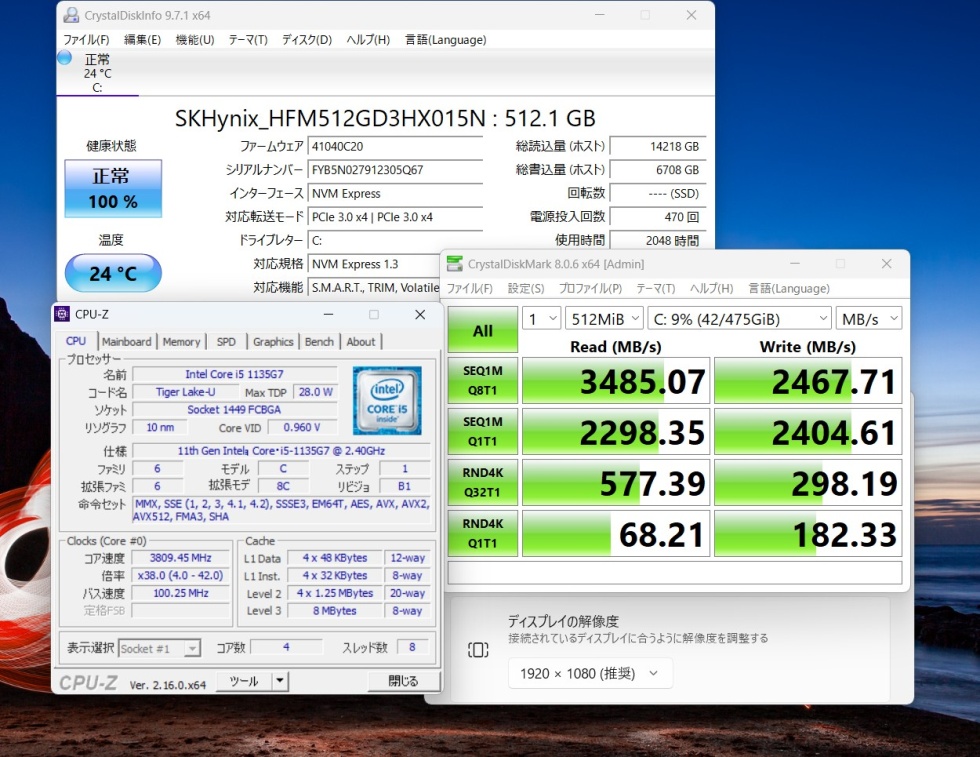Click the interface field NVM Express
The width and height of the screenshot is (980, 757).
pos(396,193)
